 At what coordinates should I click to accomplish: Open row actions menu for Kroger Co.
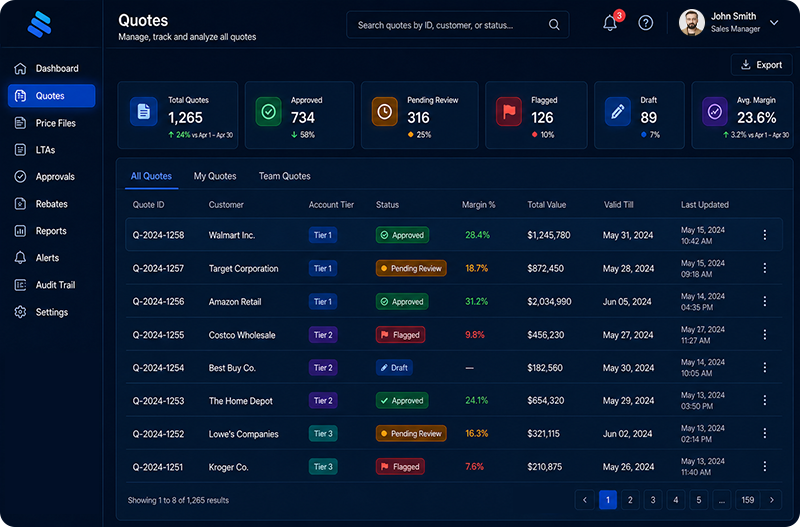[764, 466]
